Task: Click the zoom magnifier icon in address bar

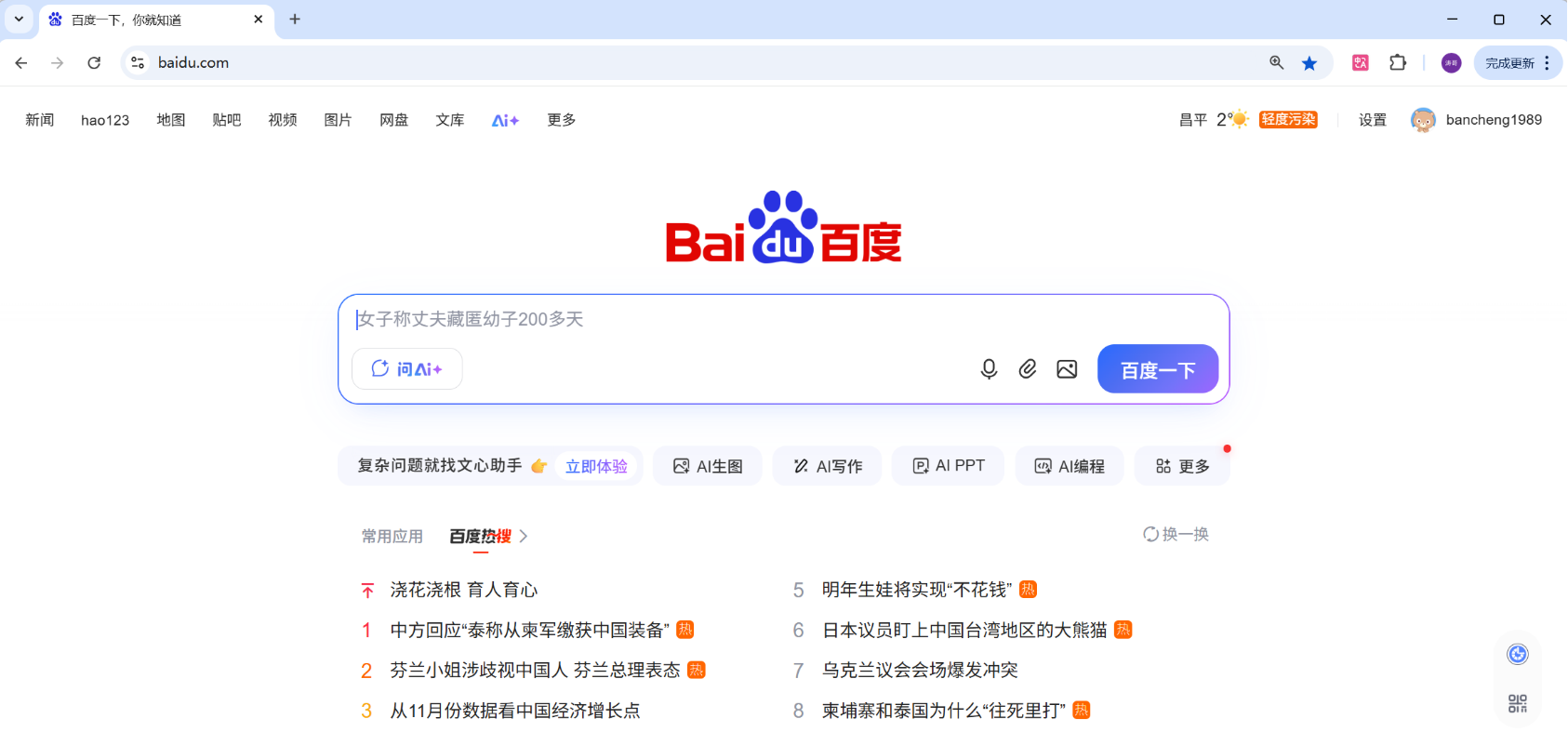Action: click(x=1277, y=62)
